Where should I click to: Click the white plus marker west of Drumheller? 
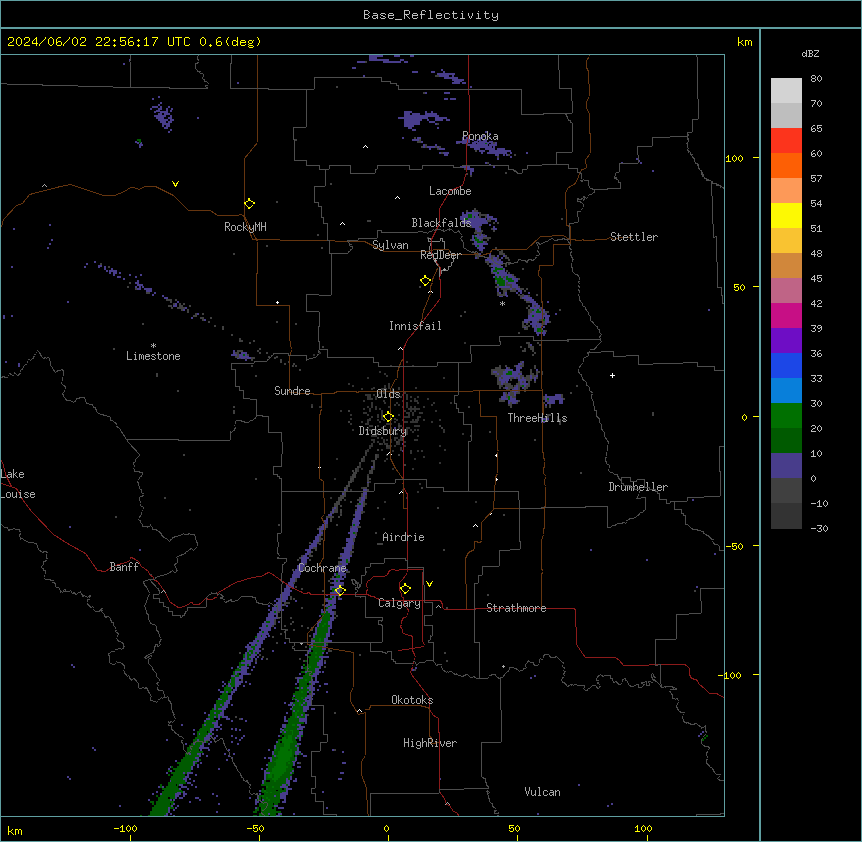click(612, 375)
